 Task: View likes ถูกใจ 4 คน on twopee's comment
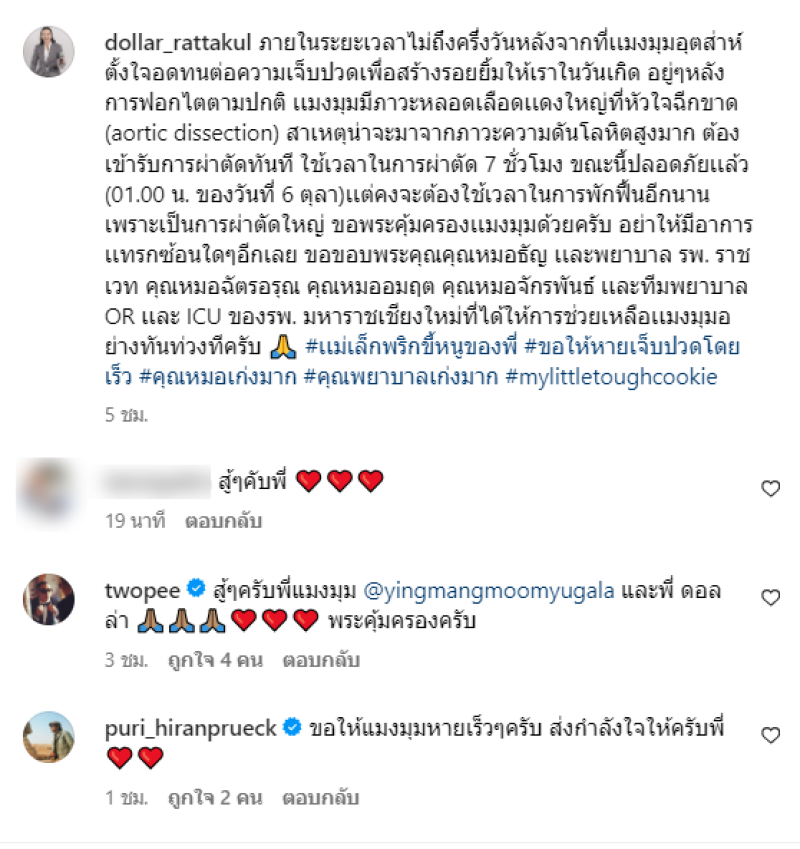coord(215,661)
